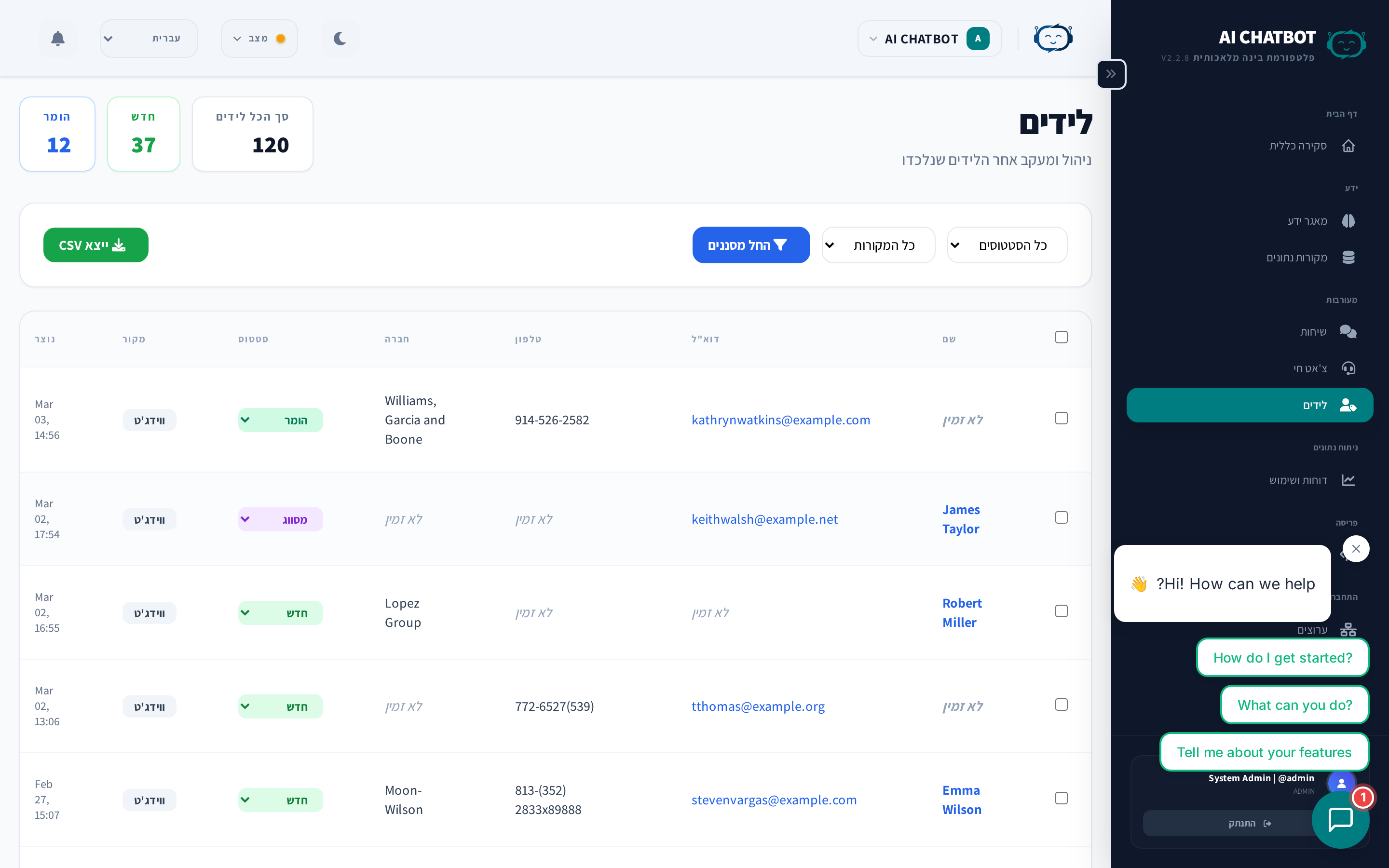
Task: Open the כל הסטטוסים status filter dropdown
Action: (x=1008, y=245)
